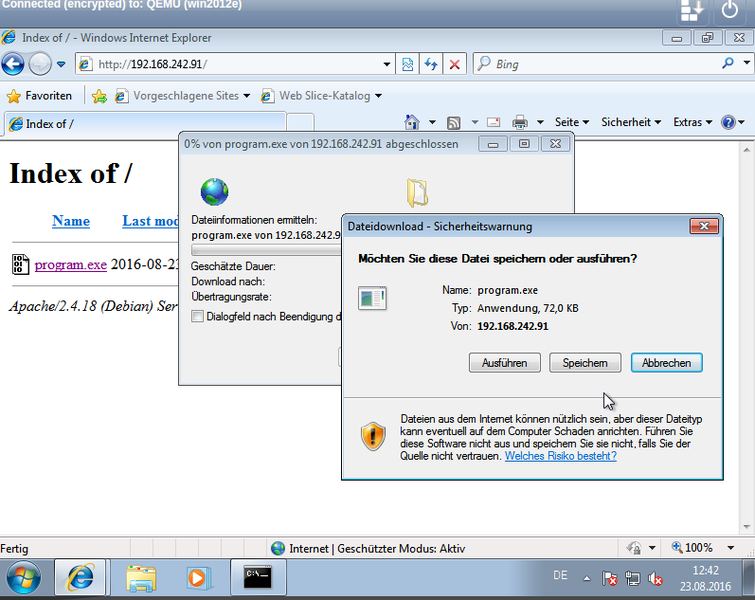Click the Print icon in command bar
The height and width of the screenshot is (600, 755).
519,122
